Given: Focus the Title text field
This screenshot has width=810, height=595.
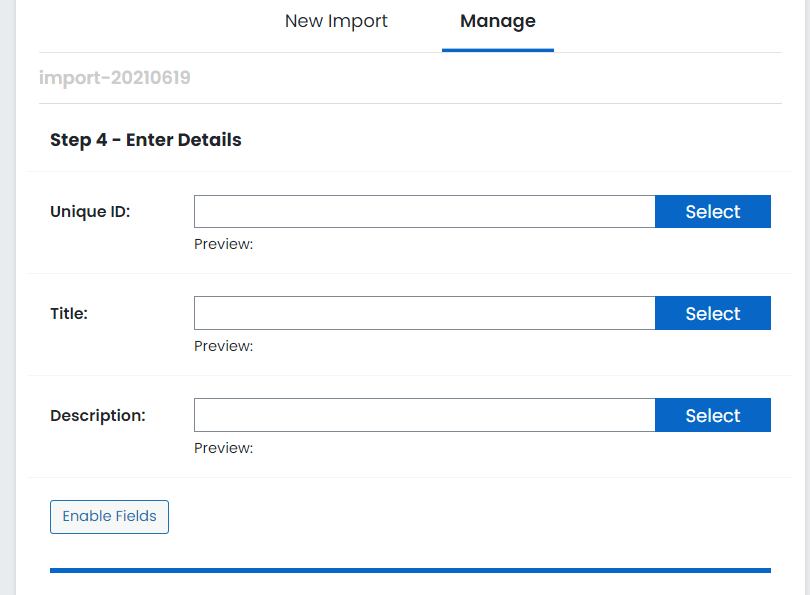Looking at the screenshot, I should click(x=424, y=313).
